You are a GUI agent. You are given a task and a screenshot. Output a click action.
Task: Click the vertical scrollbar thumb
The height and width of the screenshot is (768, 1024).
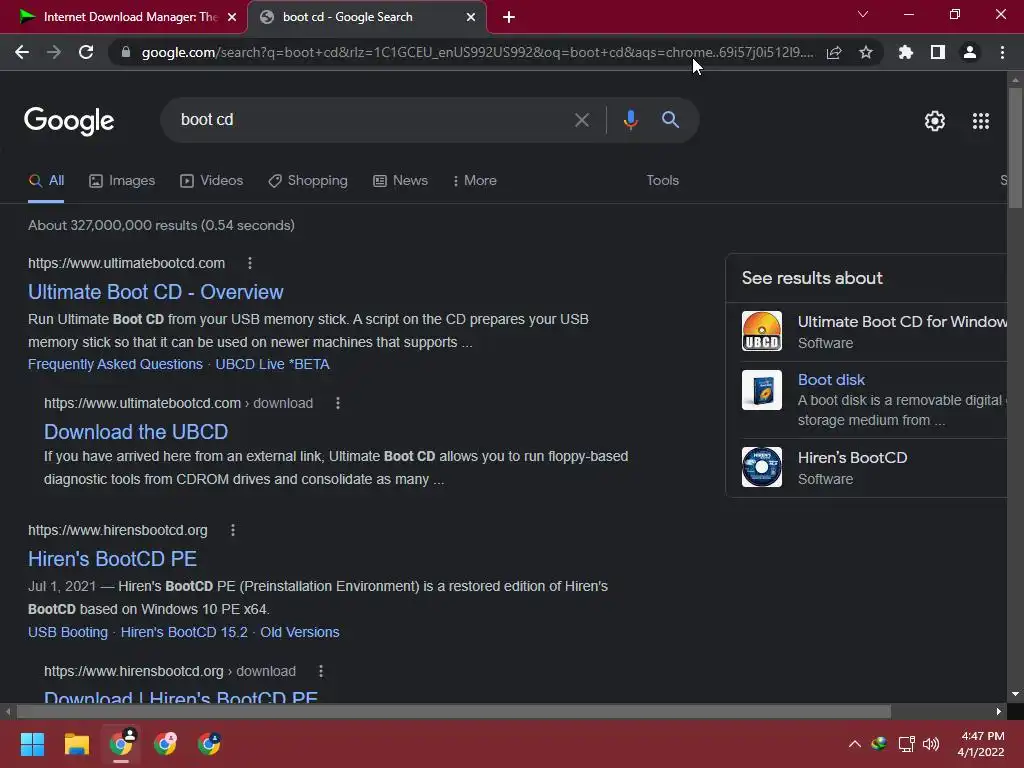[1015, 148]
